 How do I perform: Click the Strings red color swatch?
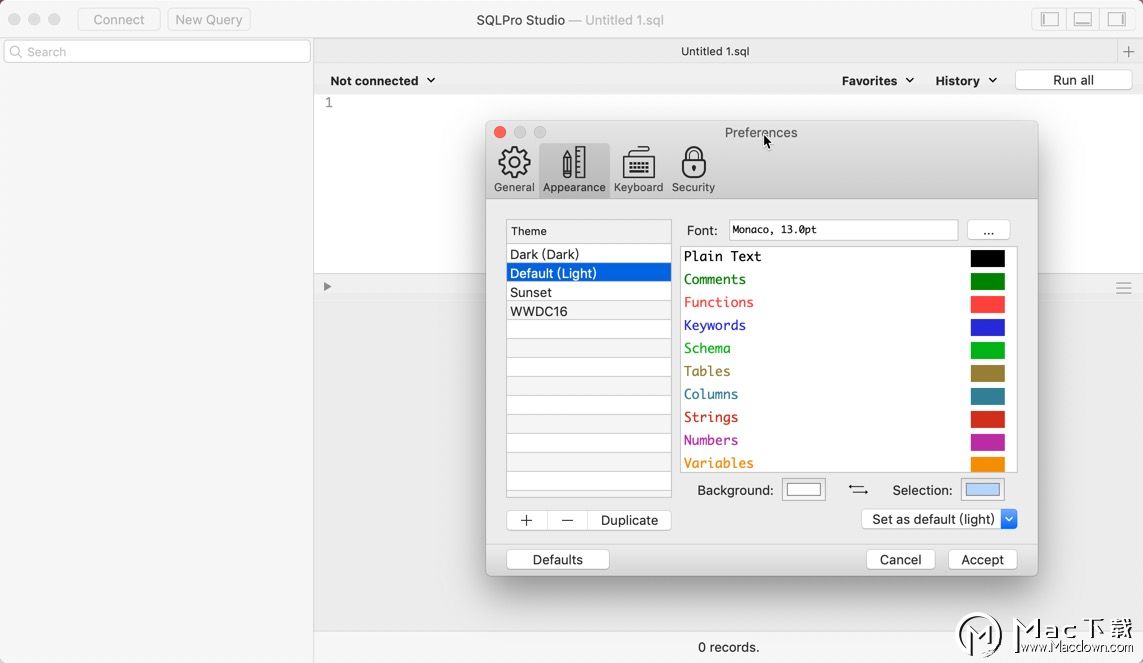pos(987,418)
